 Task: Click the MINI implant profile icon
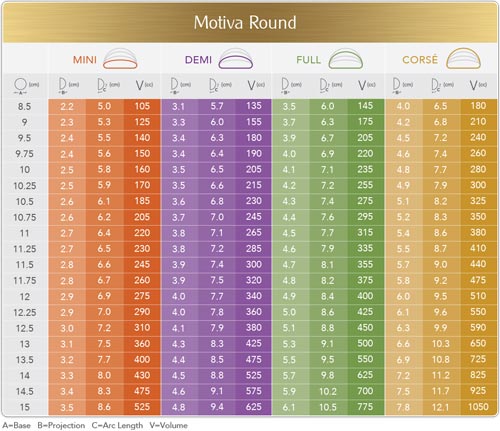tap(120, 59)
